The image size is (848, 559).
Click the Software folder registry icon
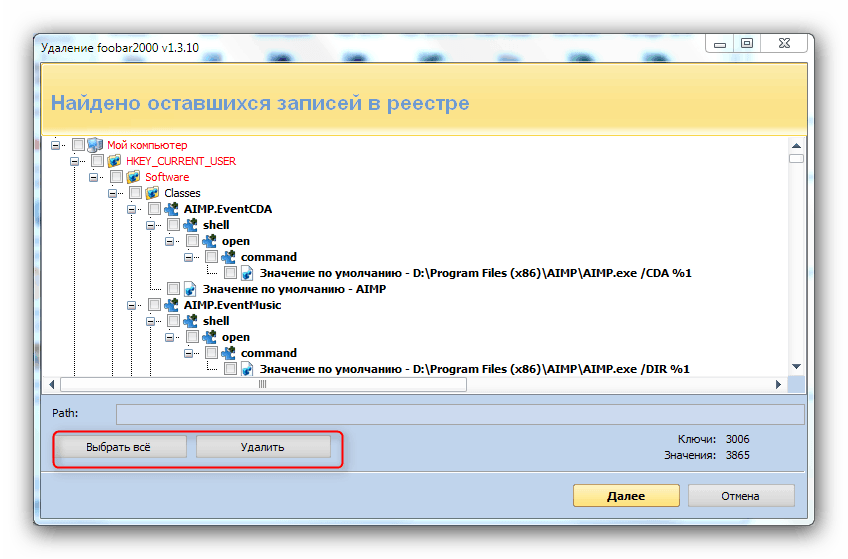coord(133,177)
